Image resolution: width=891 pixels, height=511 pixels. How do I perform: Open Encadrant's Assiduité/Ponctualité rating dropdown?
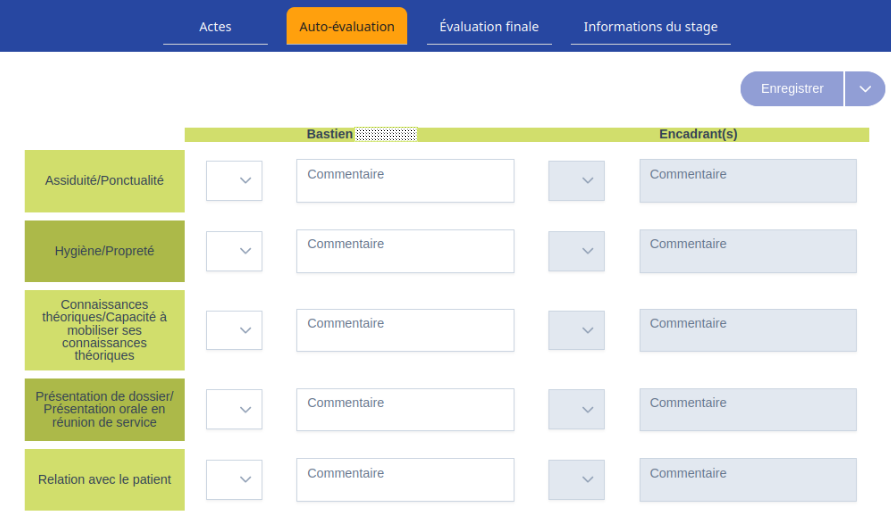pos(576,181)
